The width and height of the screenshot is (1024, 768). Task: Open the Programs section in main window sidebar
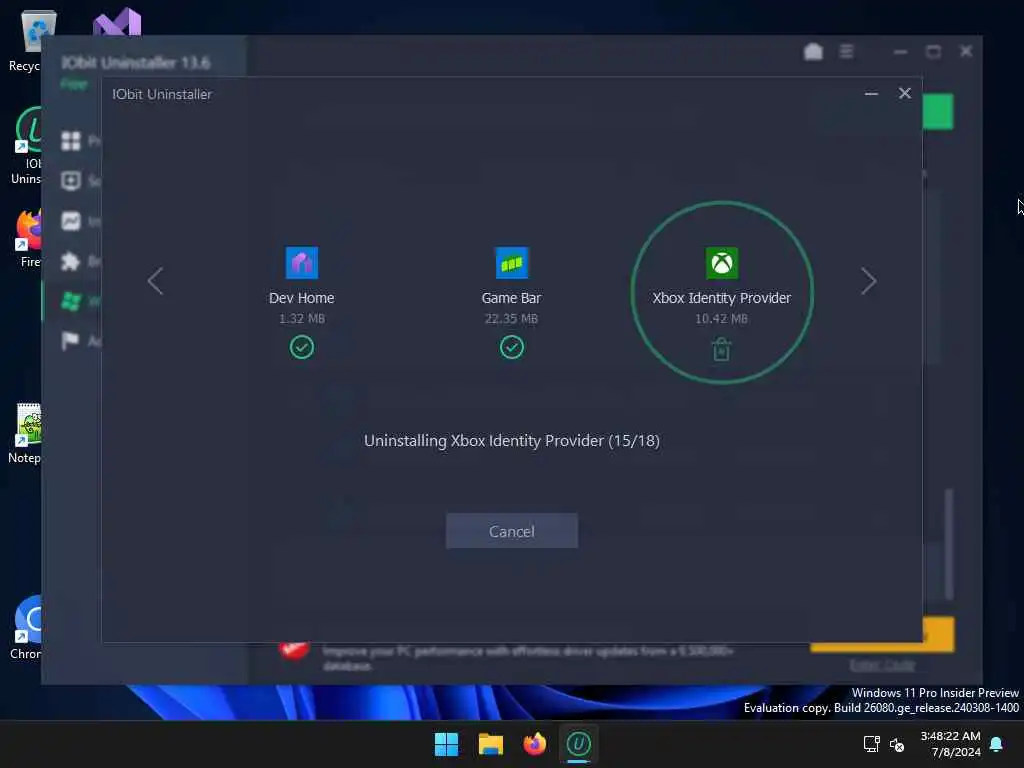pyautogui.click(x=71, y=141)
